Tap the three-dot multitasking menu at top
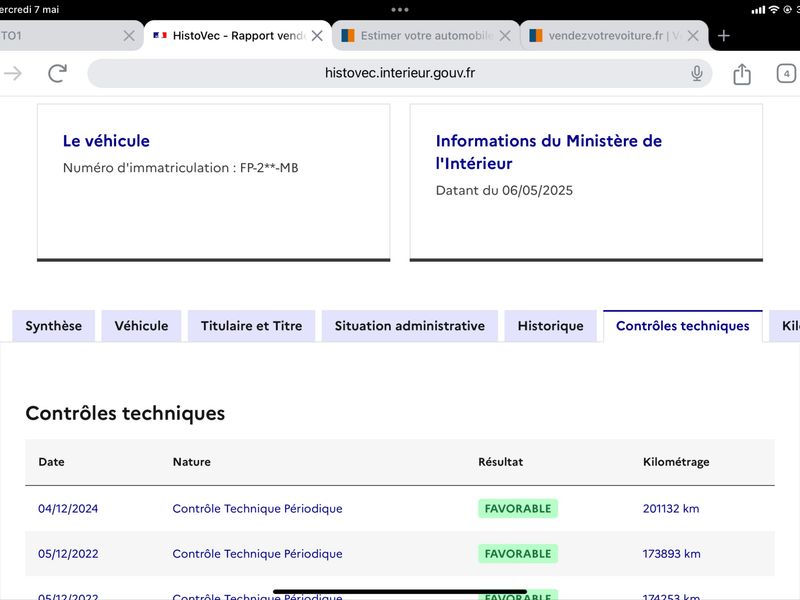 399,9
